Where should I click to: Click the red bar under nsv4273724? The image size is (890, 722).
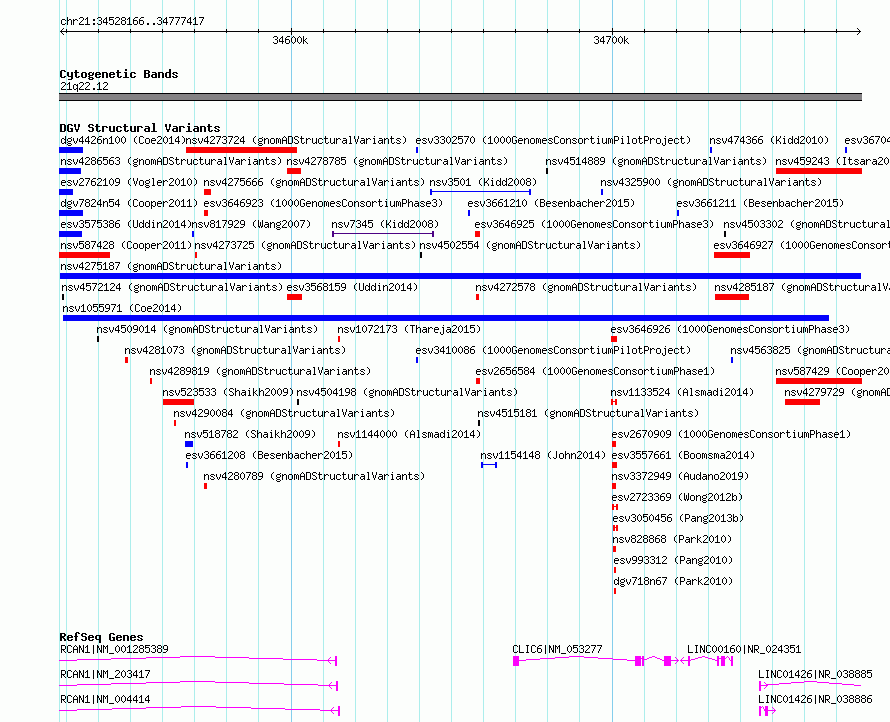241,150
